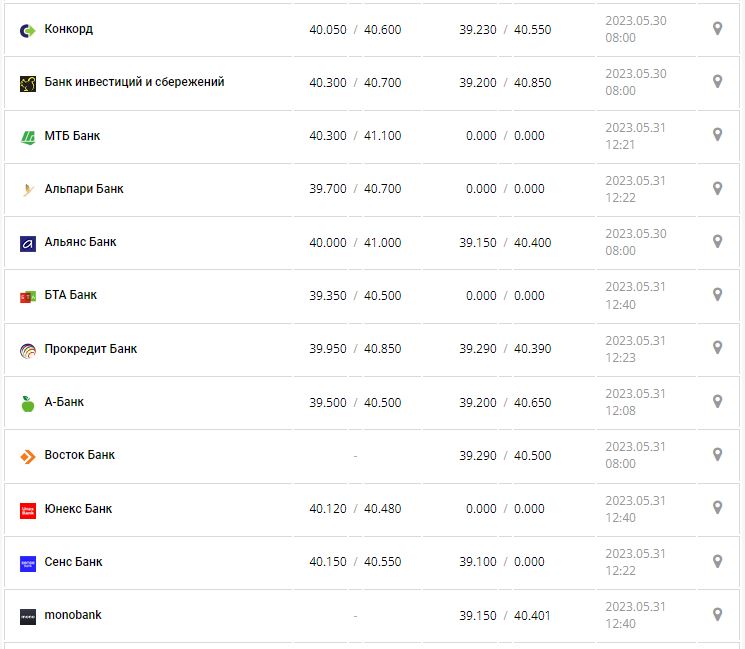Open the Конкорд bank link

pyautogui.click(x=69, y=29)
